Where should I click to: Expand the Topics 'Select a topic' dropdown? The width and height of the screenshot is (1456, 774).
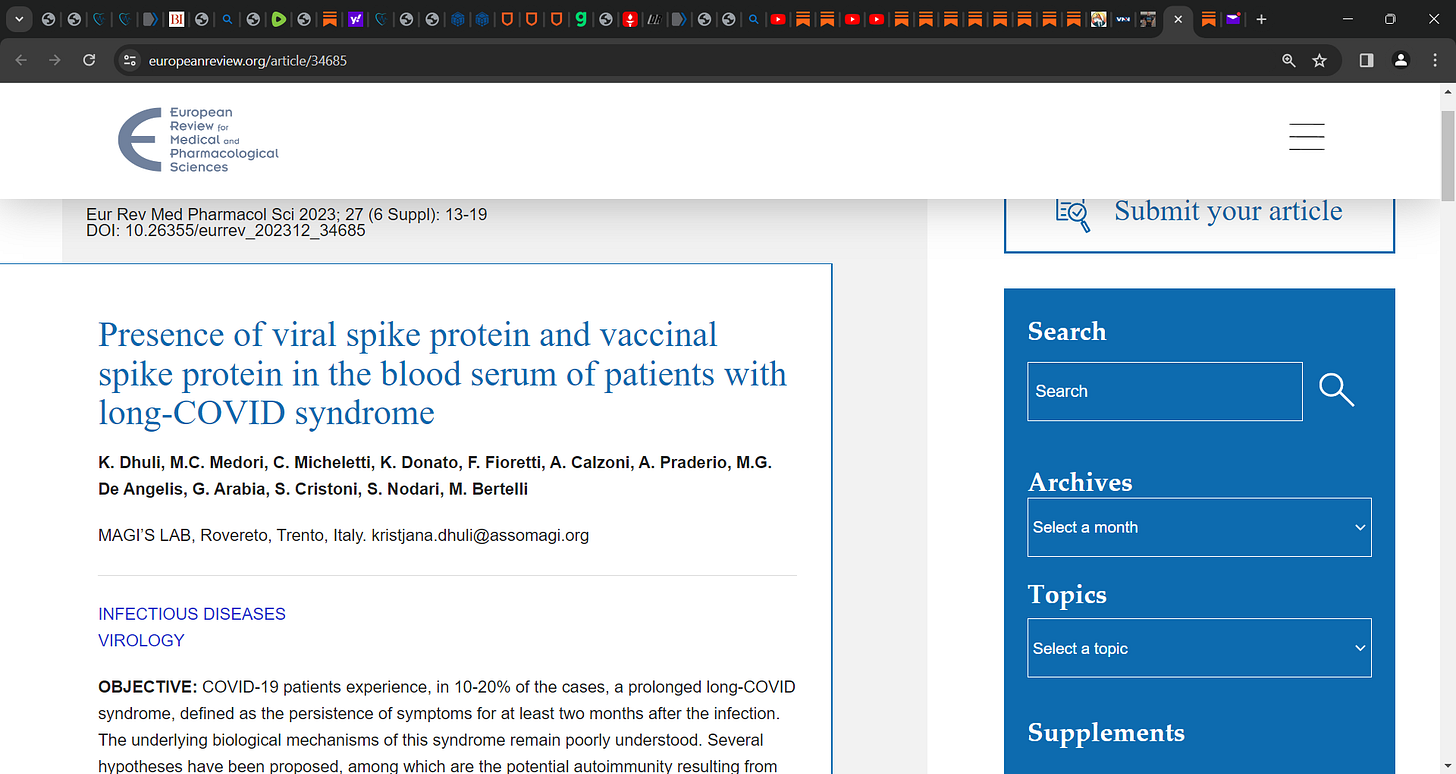(1199, 648)
